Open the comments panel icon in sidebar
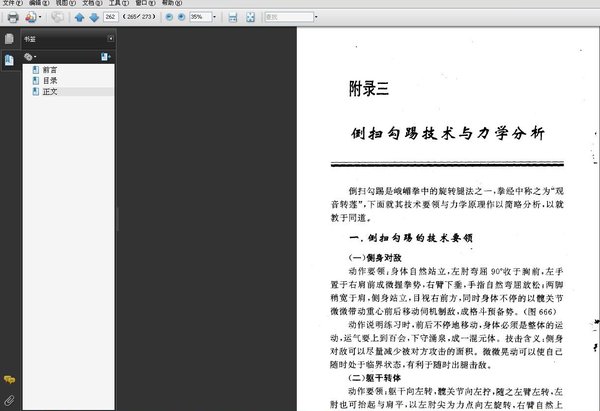 point(9,379)
